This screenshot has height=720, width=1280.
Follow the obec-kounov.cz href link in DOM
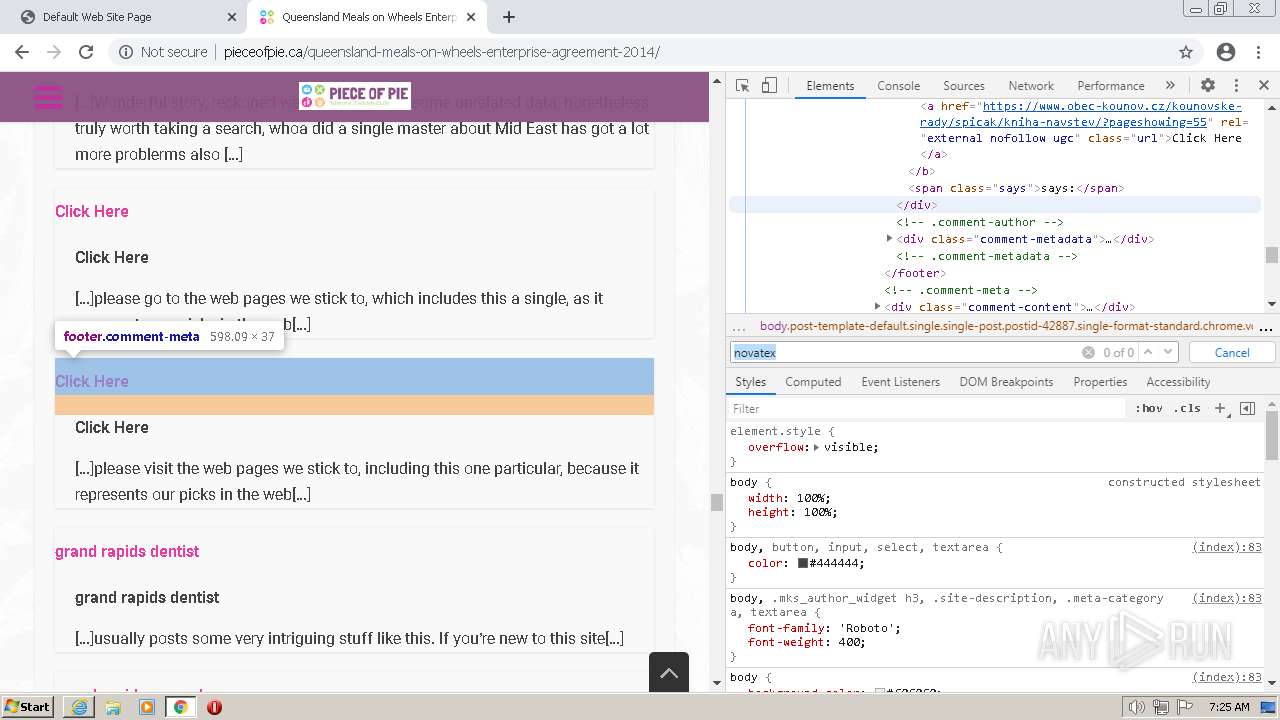click(x=1082, y=113)
